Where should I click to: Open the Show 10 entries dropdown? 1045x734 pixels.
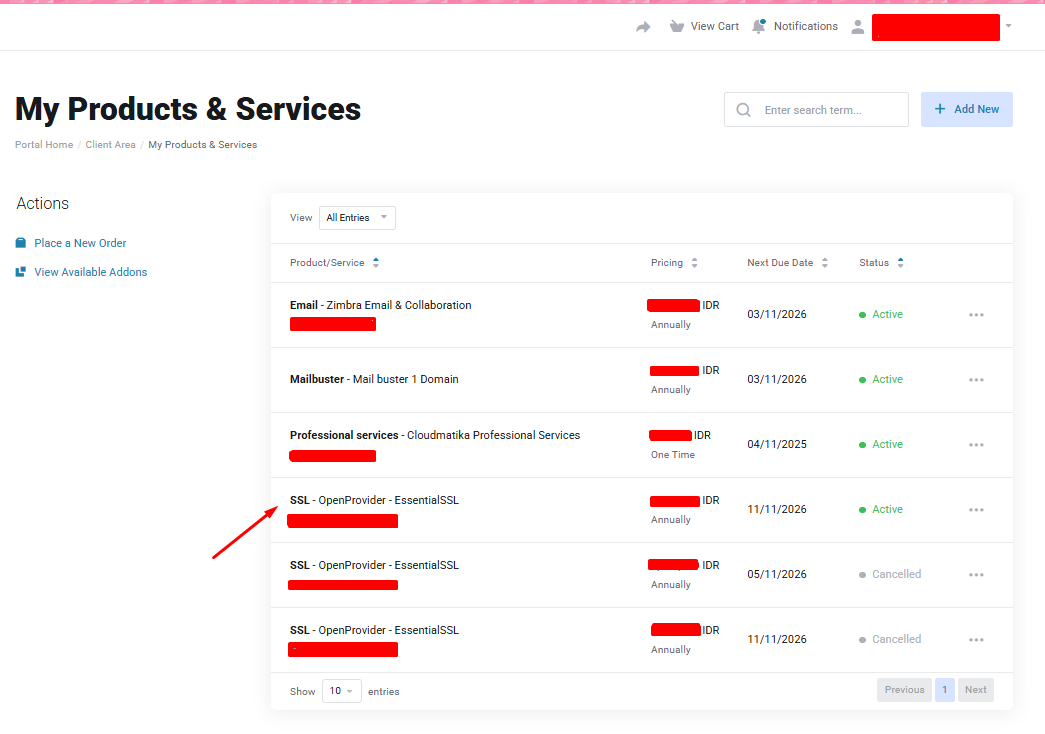click(341, 691)
